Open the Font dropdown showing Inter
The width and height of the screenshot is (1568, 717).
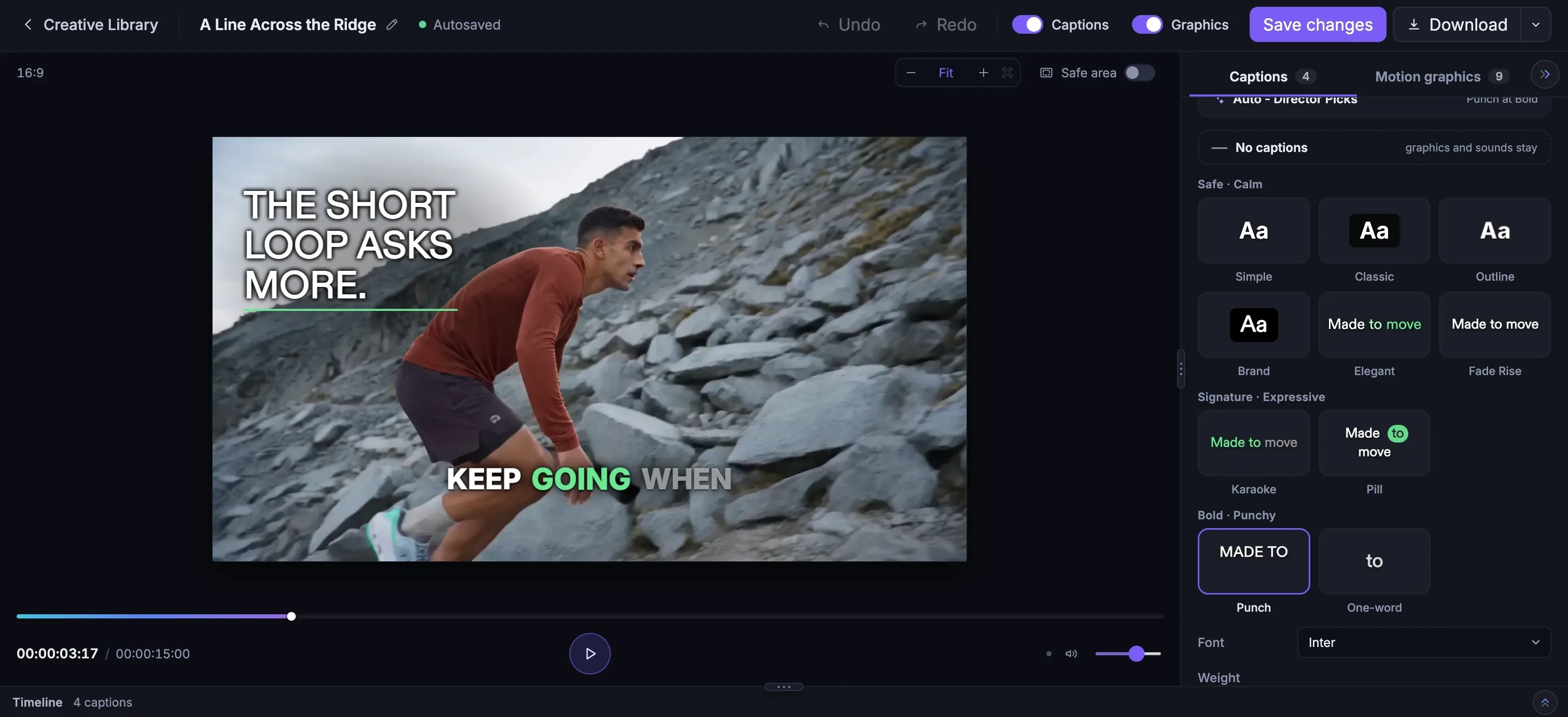coord(1424,642)
